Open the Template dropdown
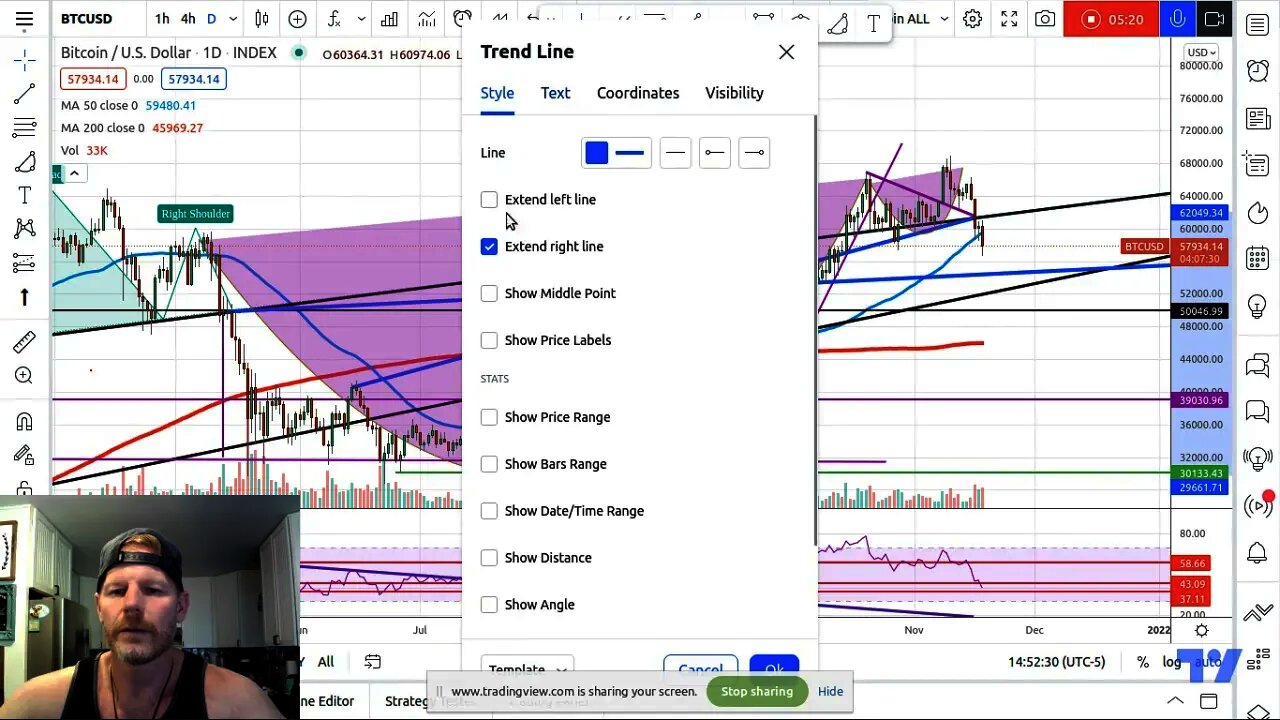The height and width of the screenshot is (720, 1280). [x=527, y=669]
